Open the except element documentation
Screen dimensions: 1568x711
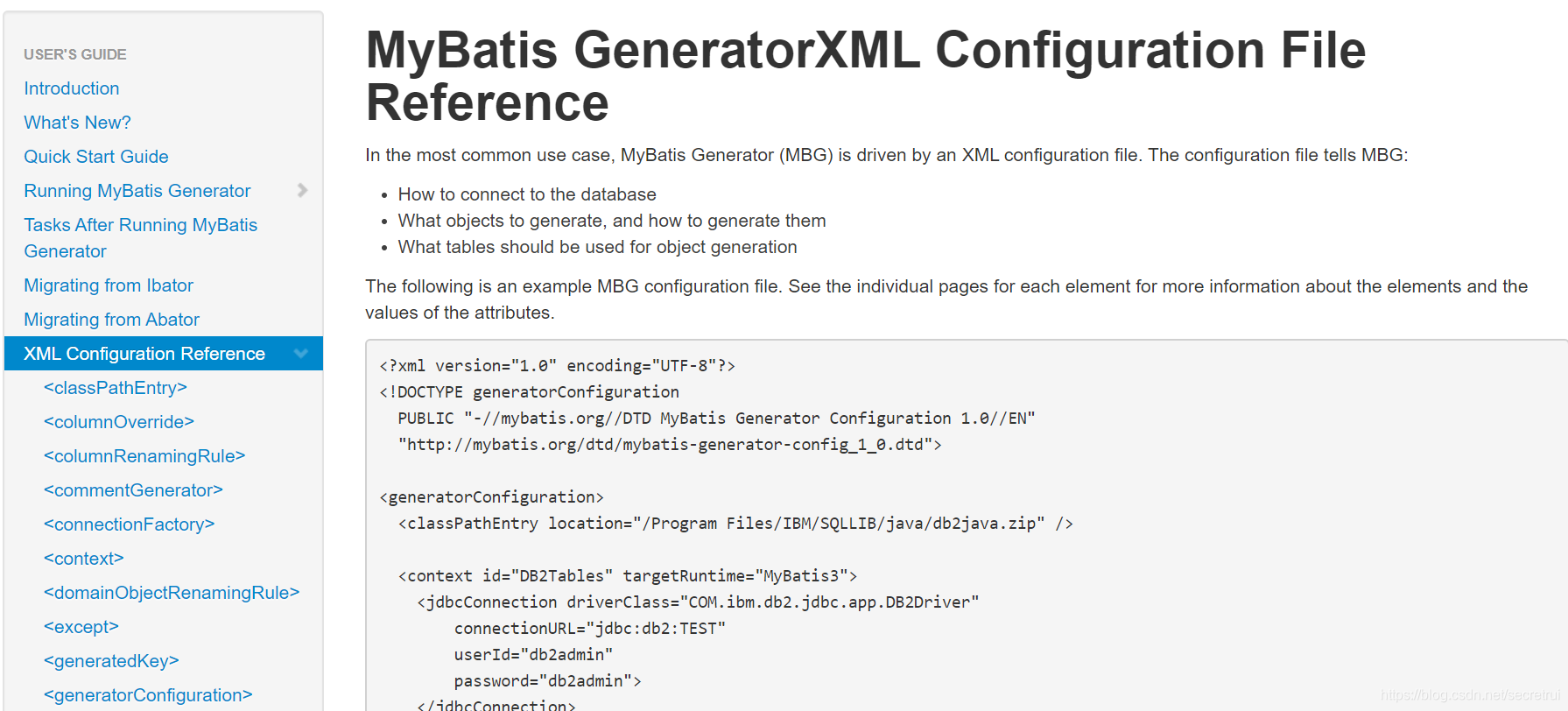coord(81,626)
